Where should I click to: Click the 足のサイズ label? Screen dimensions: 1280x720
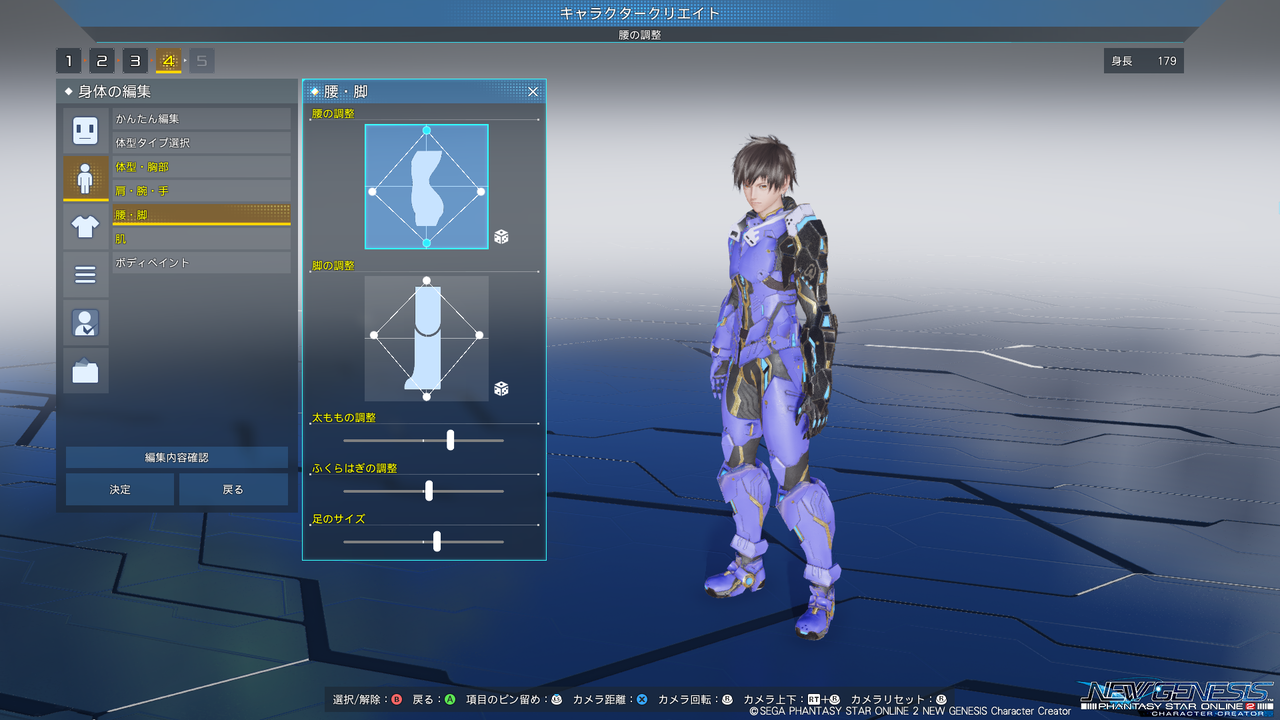(x=339, y=519)
